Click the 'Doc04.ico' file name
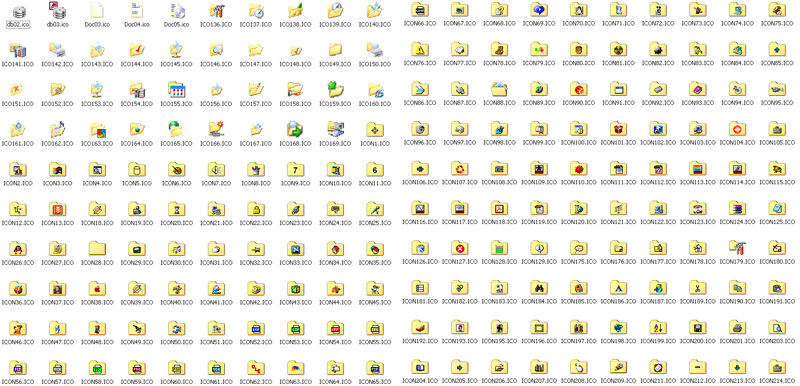This screenshot has height=386, width=800. (x=137, y=24)
